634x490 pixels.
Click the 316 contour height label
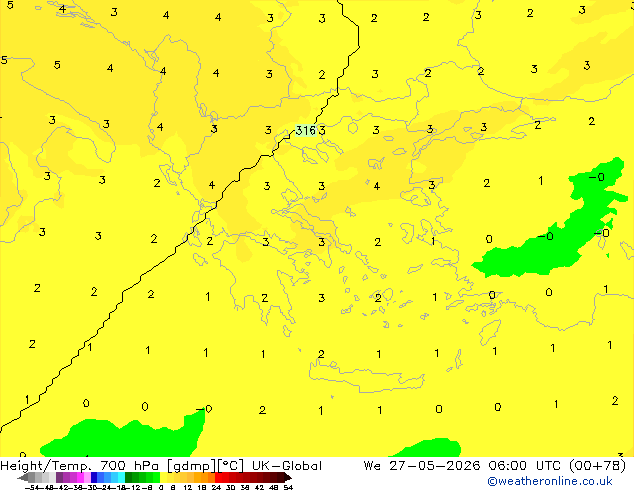(x=305, y=130)
